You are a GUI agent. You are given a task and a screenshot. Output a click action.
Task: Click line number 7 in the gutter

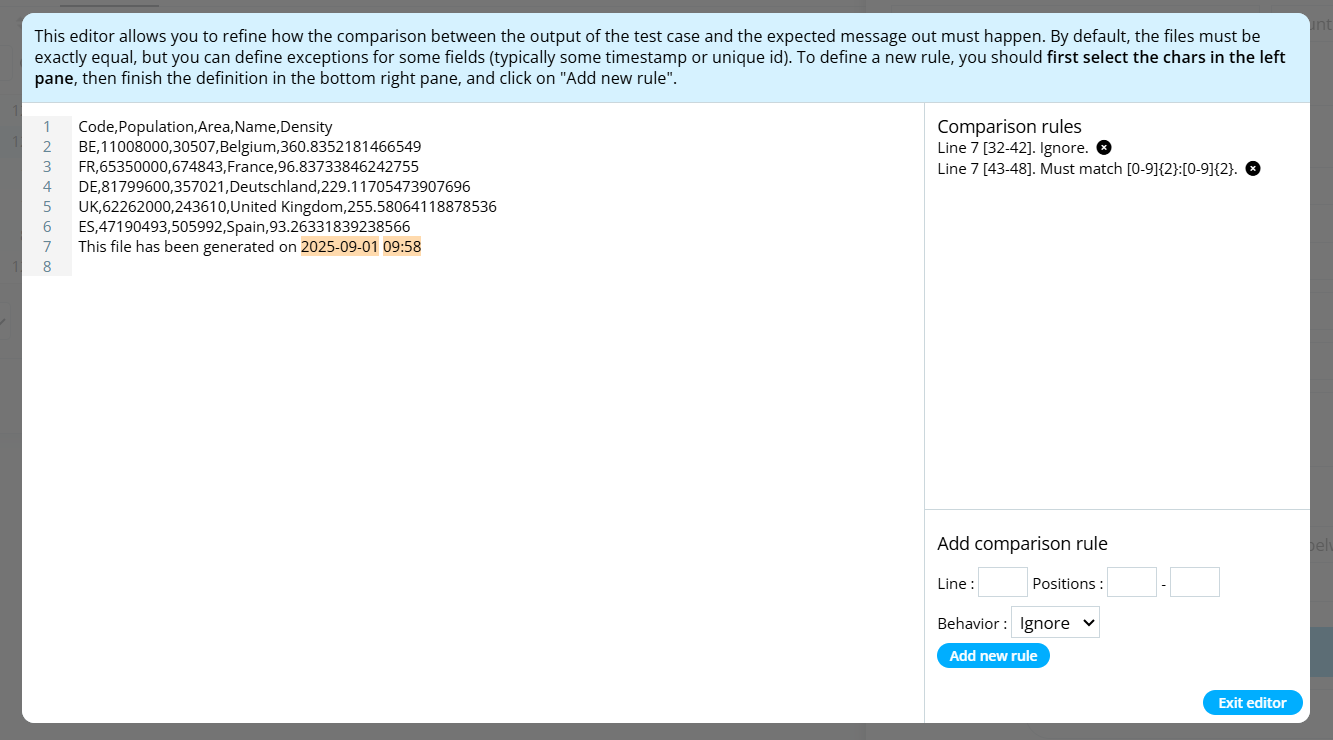(x=47, y=247)
